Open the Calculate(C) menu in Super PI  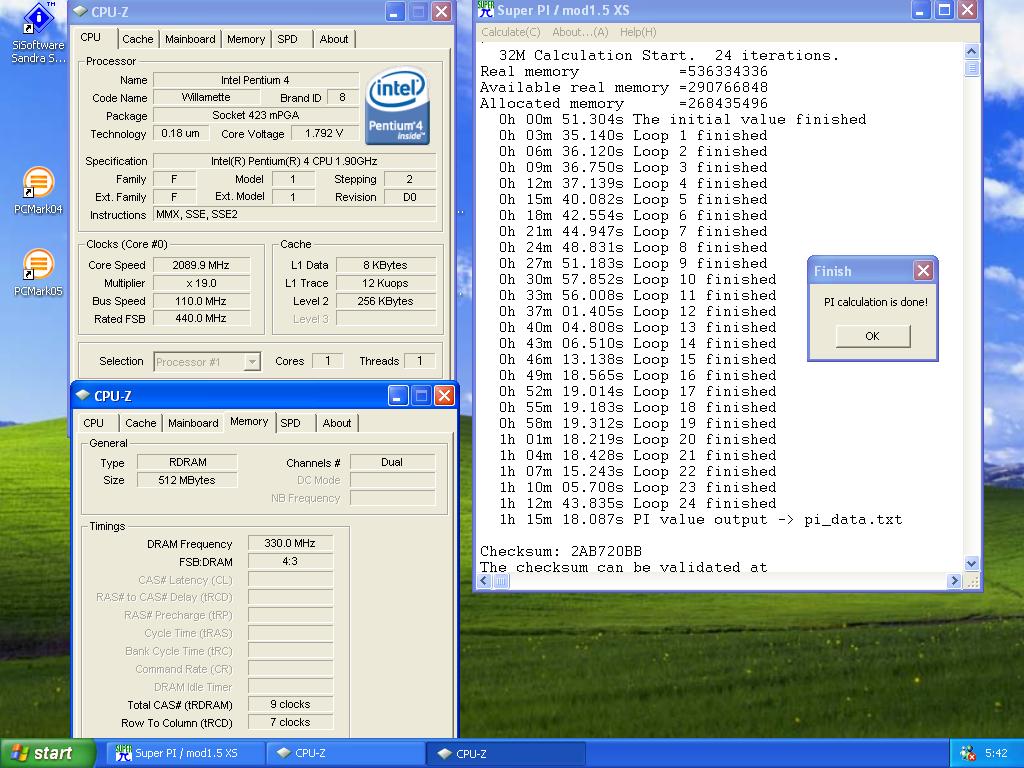click(x=511, y=32)
